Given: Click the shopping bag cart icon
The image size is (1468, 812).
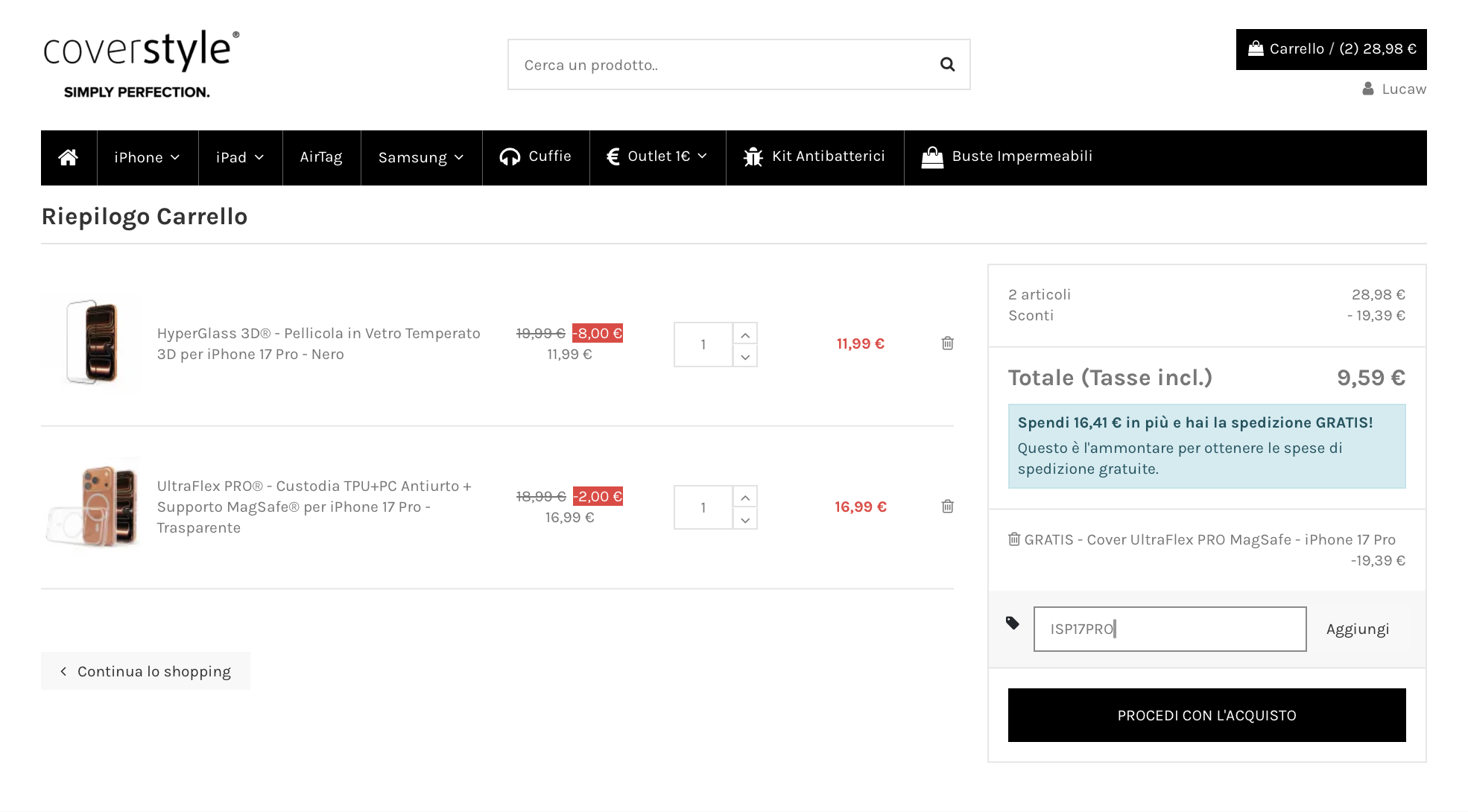Looking at the screenshot, I should click(1256, 49).
